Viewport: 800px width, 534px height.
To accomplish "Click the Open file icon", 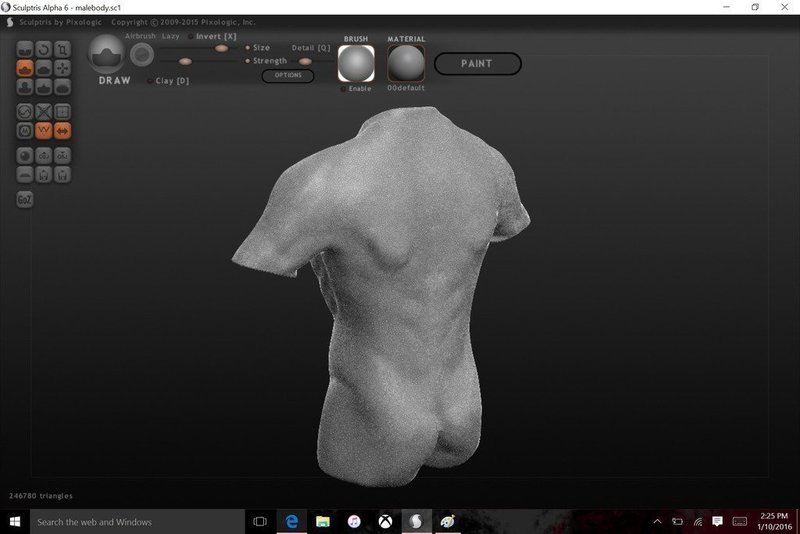I will coord(43,174).
